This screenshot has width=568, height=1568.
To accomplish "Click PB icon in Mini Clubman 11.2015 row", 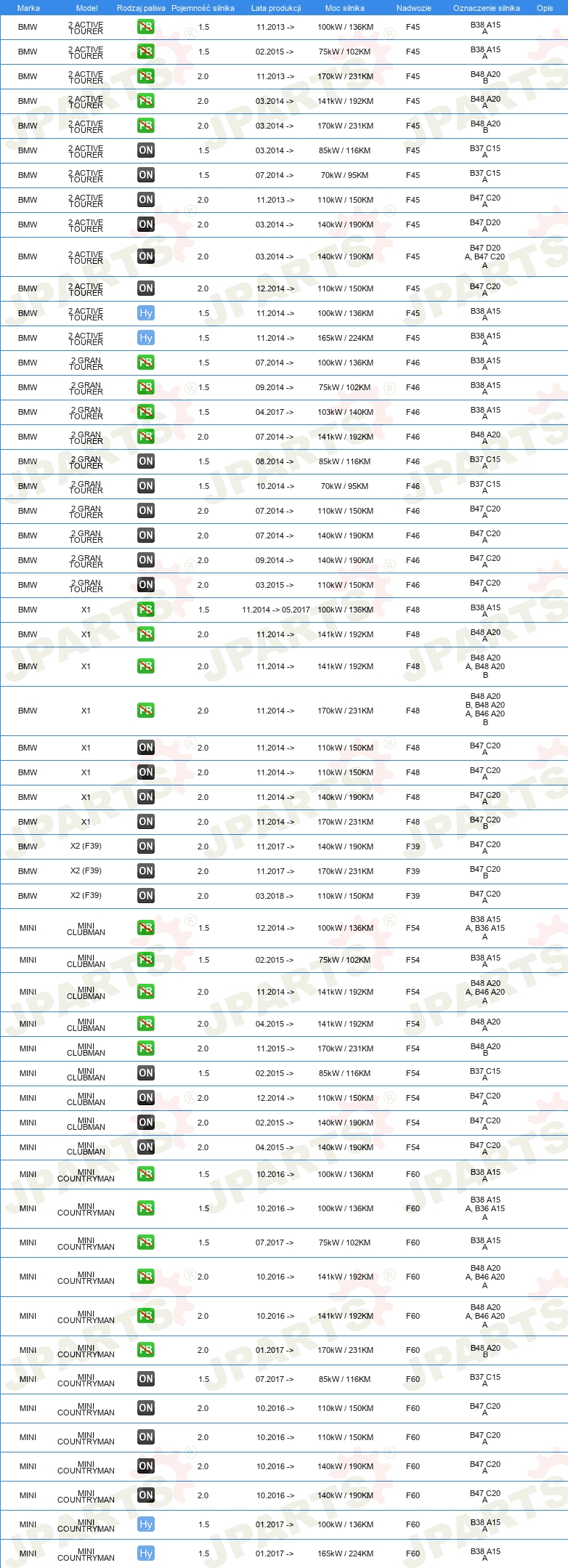I will point(146,1048).
